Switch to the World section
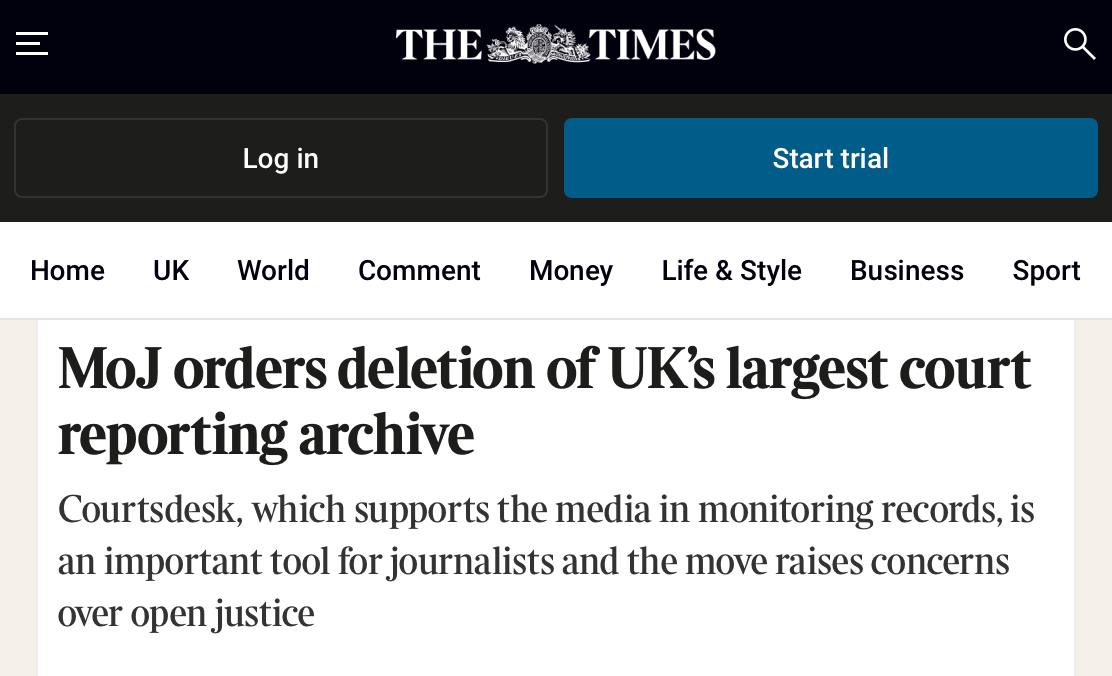This screenshot has height=676, width=1112. pyautogui.click(x=273, y=271)
